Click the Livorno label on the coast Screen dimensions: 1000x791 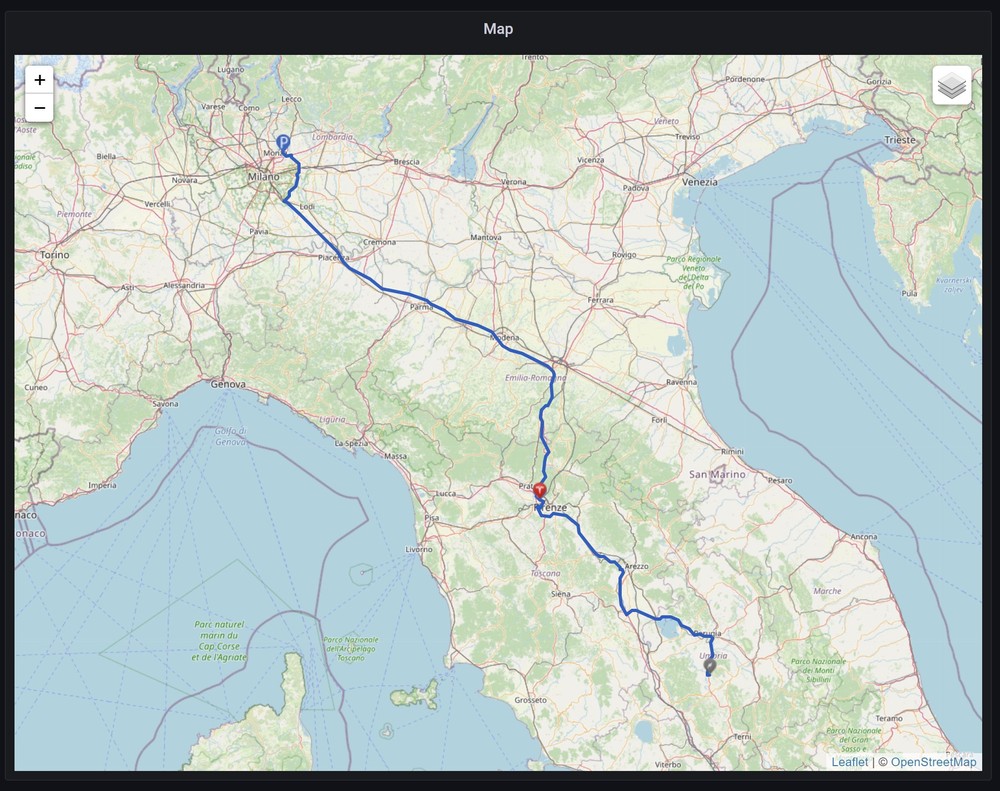click(x=418, y=549)
